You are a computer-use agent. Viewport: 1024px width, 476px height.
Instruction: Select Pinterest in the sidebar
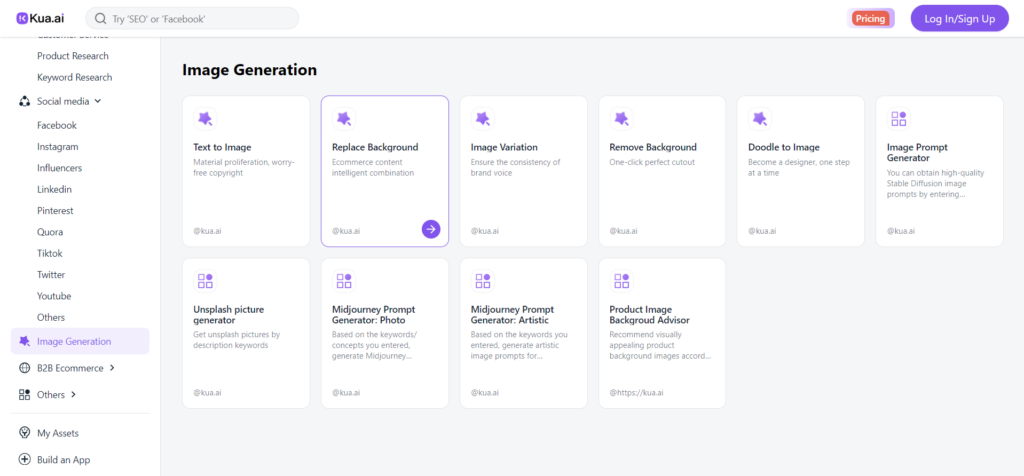(x=55, y=211)
